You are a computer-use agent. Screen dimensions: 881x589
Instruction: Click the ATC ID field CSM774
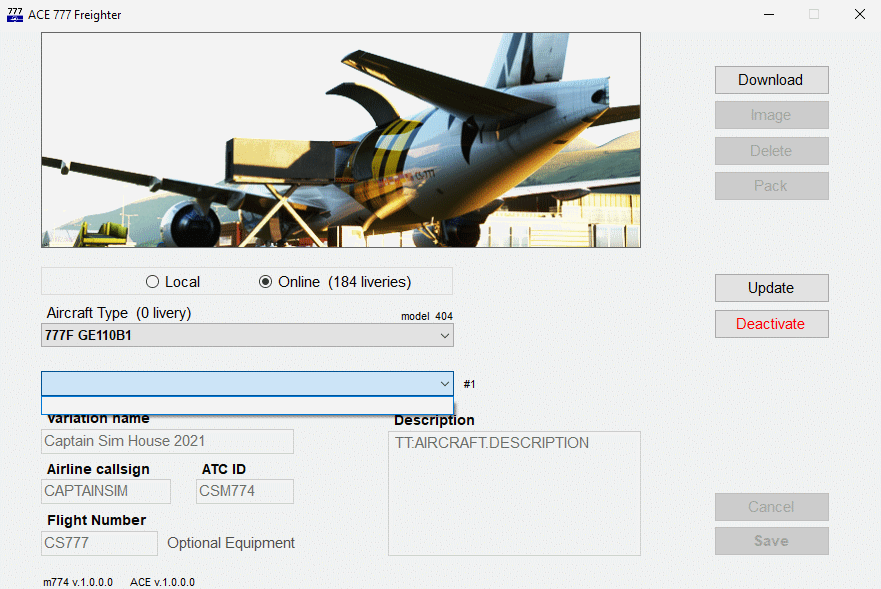pyautogui.click(x=245, y=491)
